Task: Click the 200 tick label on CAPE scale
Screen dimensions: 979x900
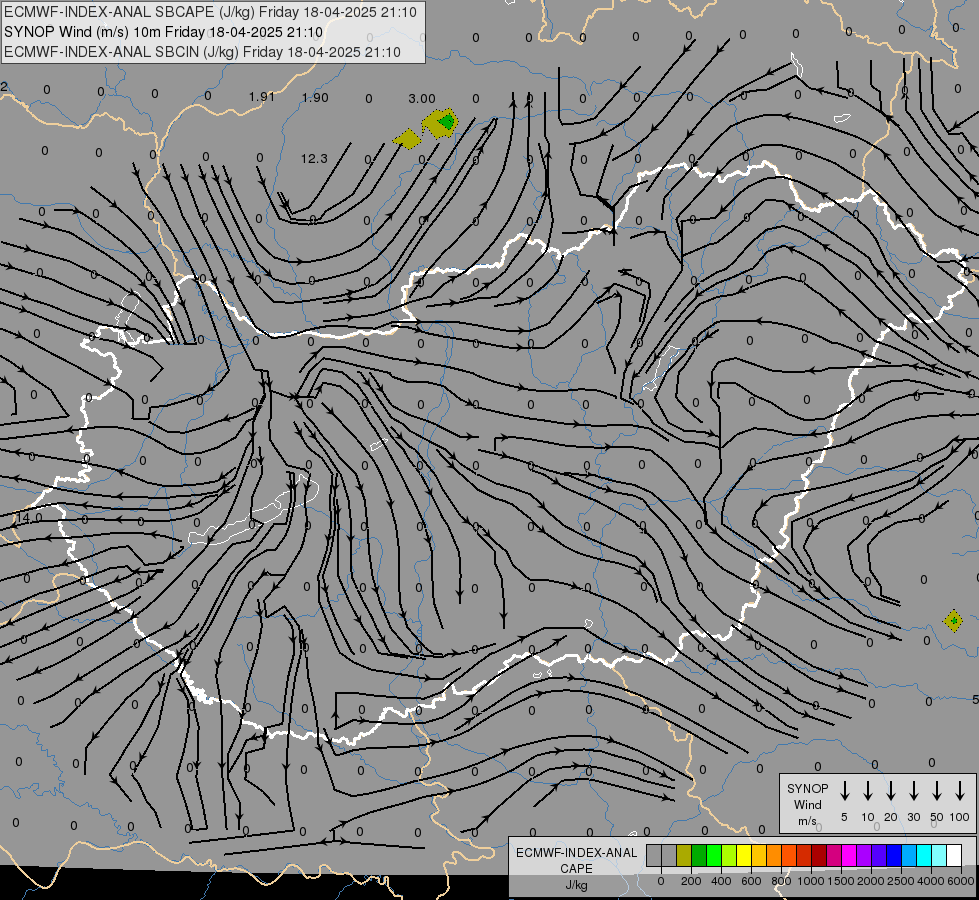Action: [x=691, y=881]
